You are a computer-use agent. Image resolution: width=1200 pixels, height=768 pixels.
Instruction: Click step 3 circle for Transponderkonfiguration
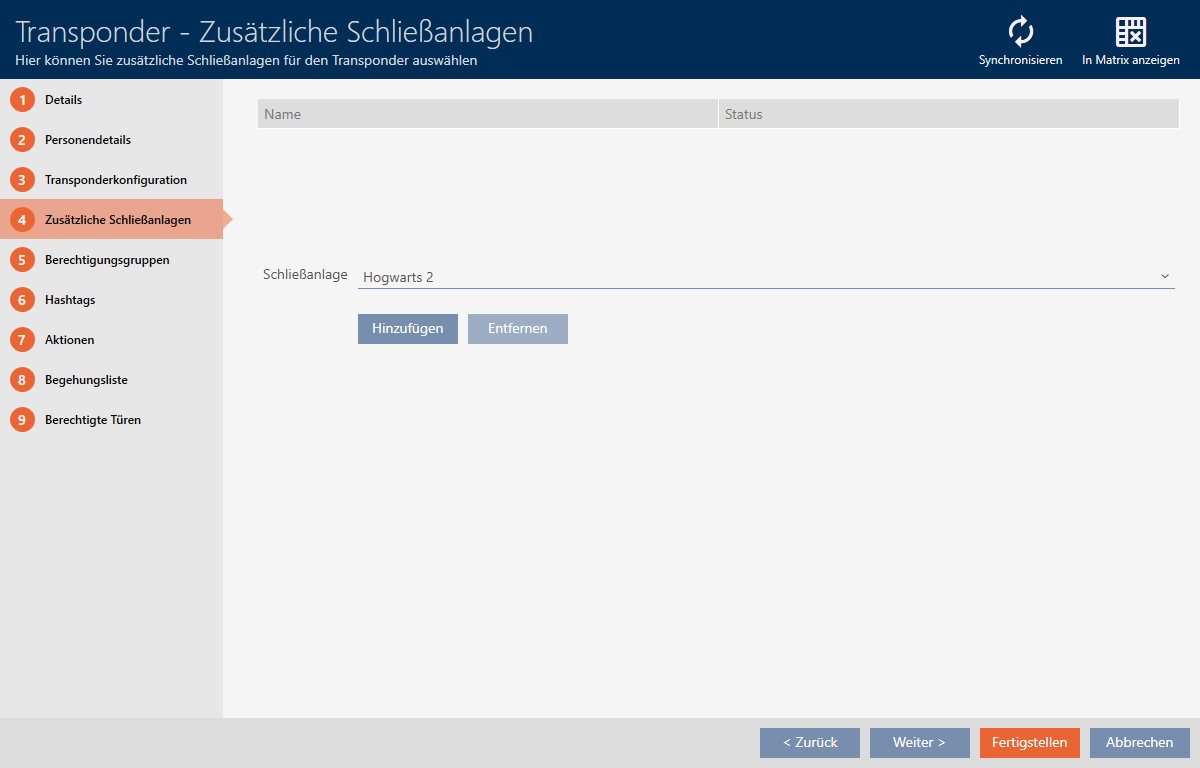[x=22, y=180]
